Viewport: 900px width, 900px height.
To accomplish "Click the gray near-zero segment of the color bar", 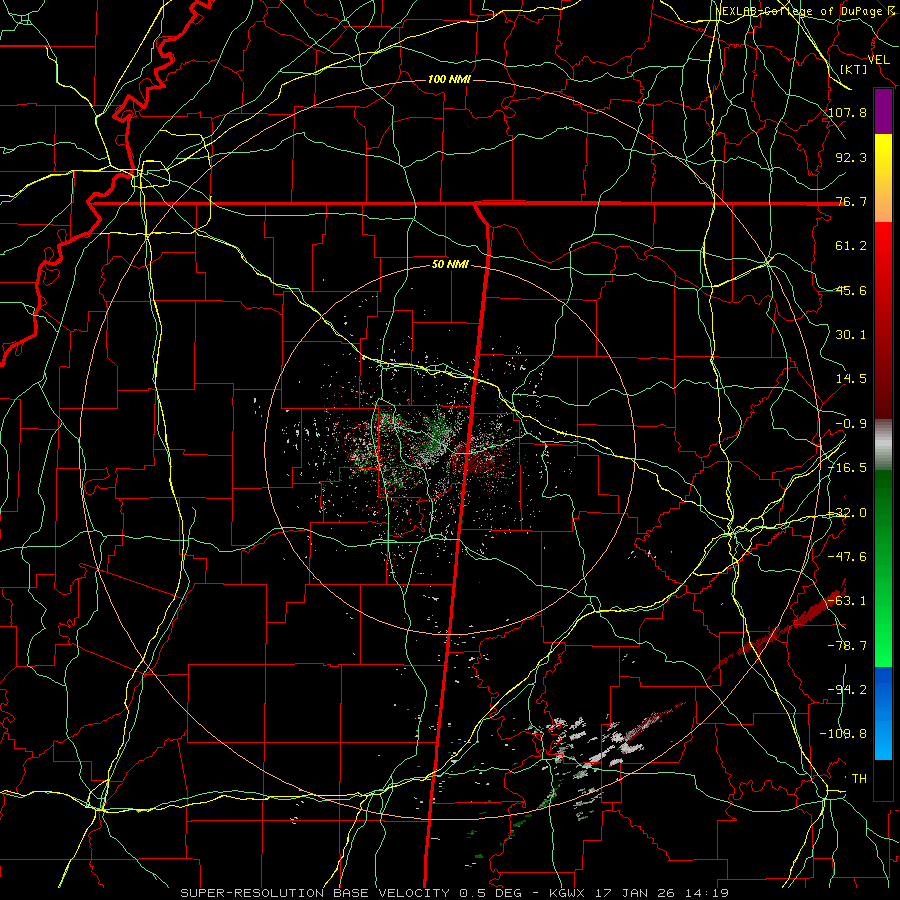I will (x=883, y=445).
